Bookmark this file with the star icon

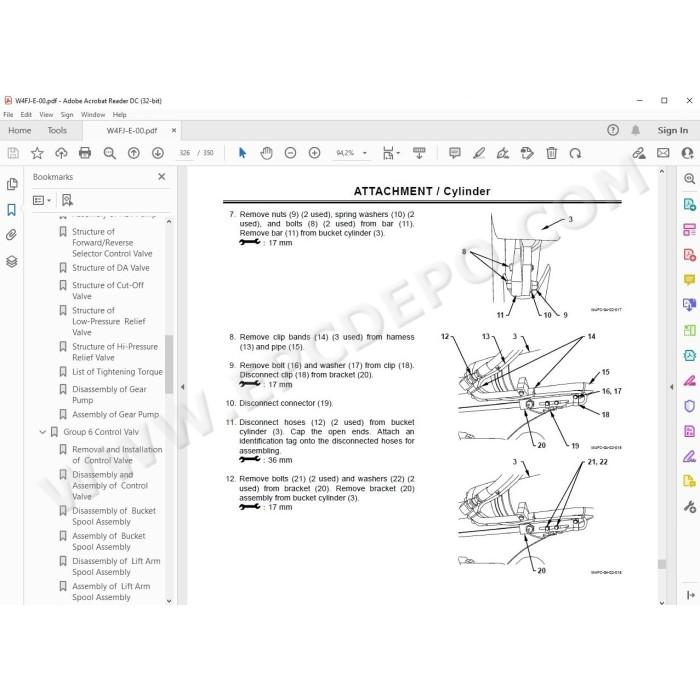tap(37, 153)
